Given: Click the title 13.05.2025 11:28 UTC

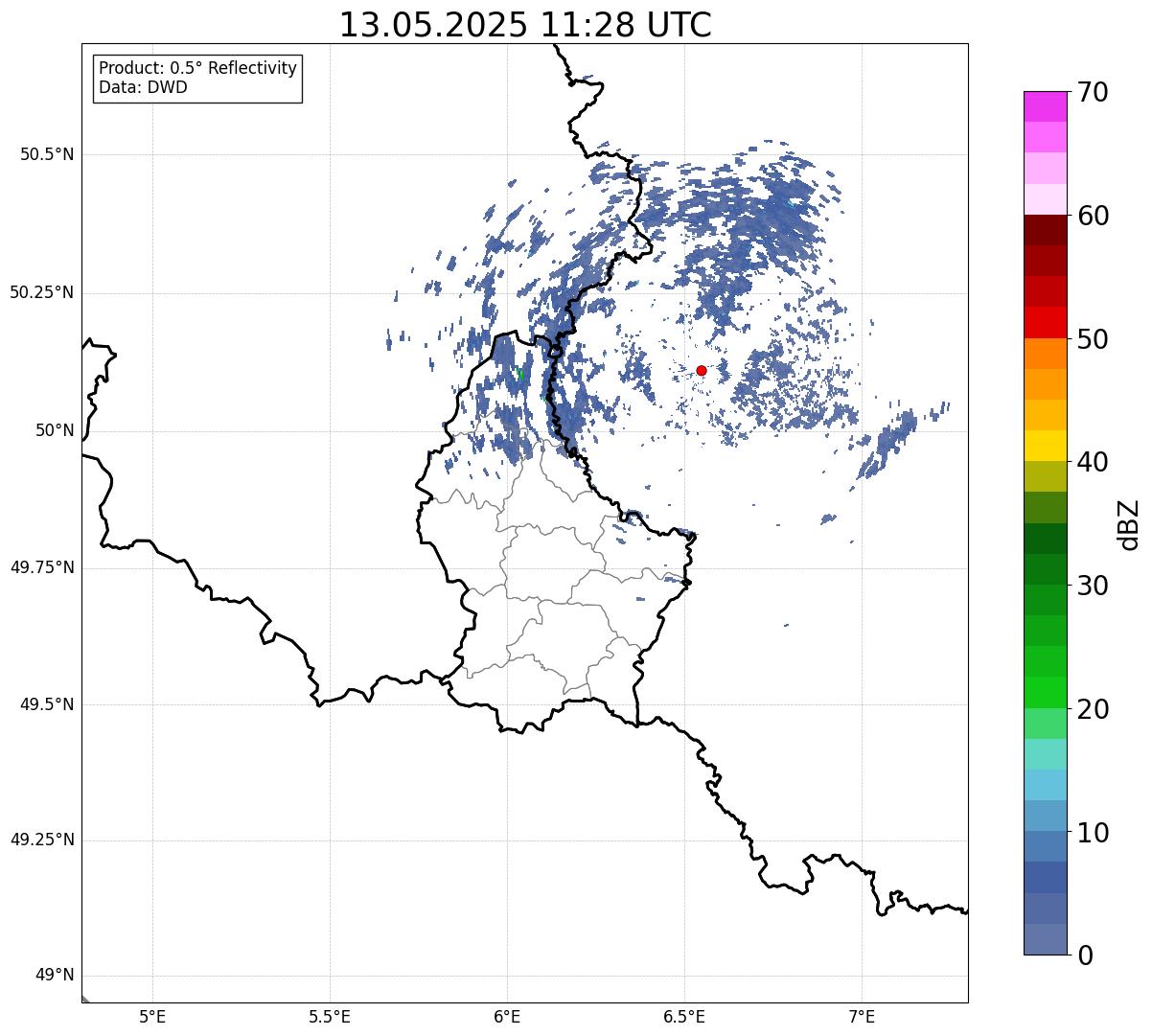Looking at the screenshot, I should pos(525,25).
